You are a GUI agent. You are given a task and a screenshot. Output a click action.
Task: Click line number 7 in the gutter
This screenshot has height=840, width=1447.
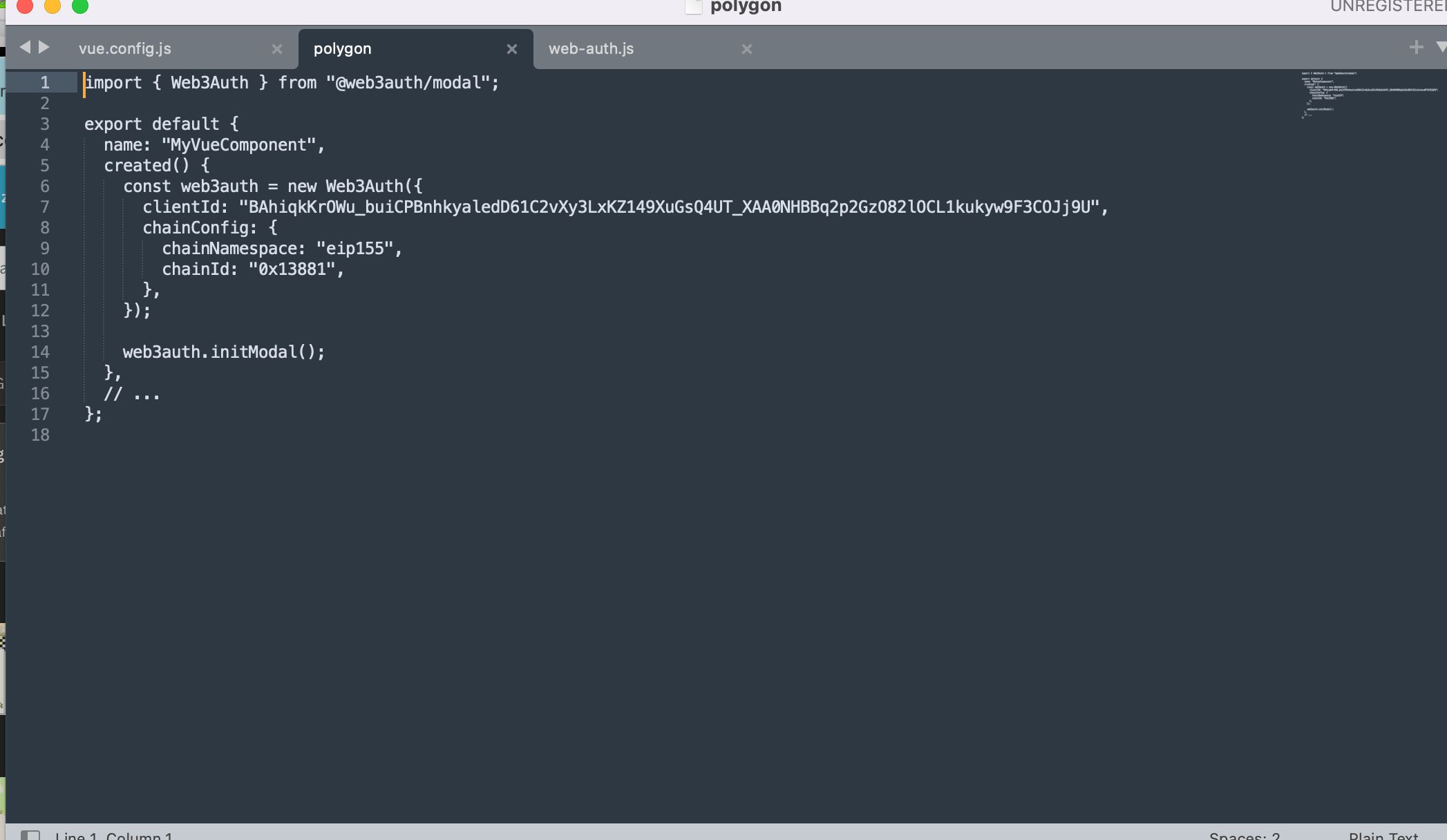tap(44, 207)
